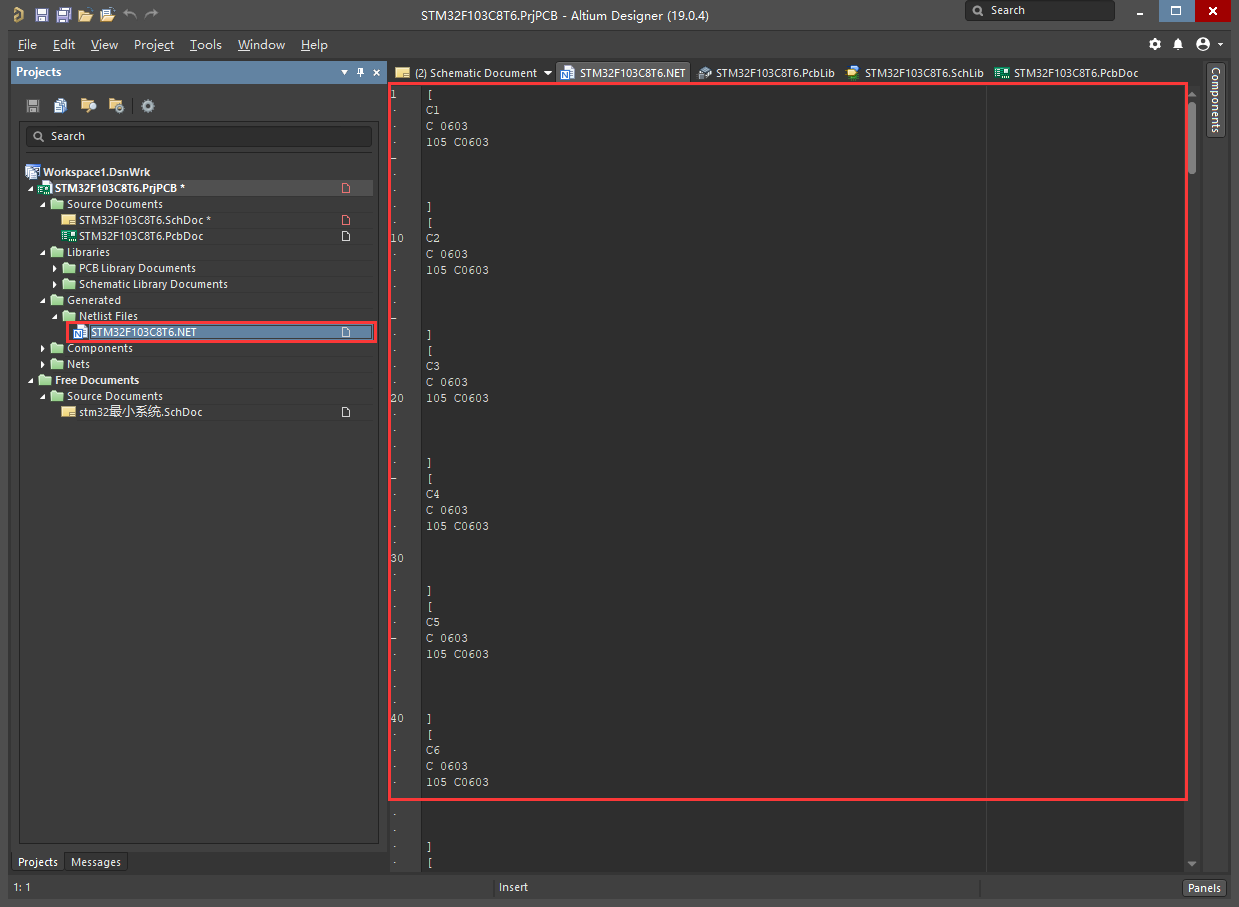The width and height of the screenshot is (1239, 907).
Task: Switch to the Messages panel tab
Action: click(96, 862)
